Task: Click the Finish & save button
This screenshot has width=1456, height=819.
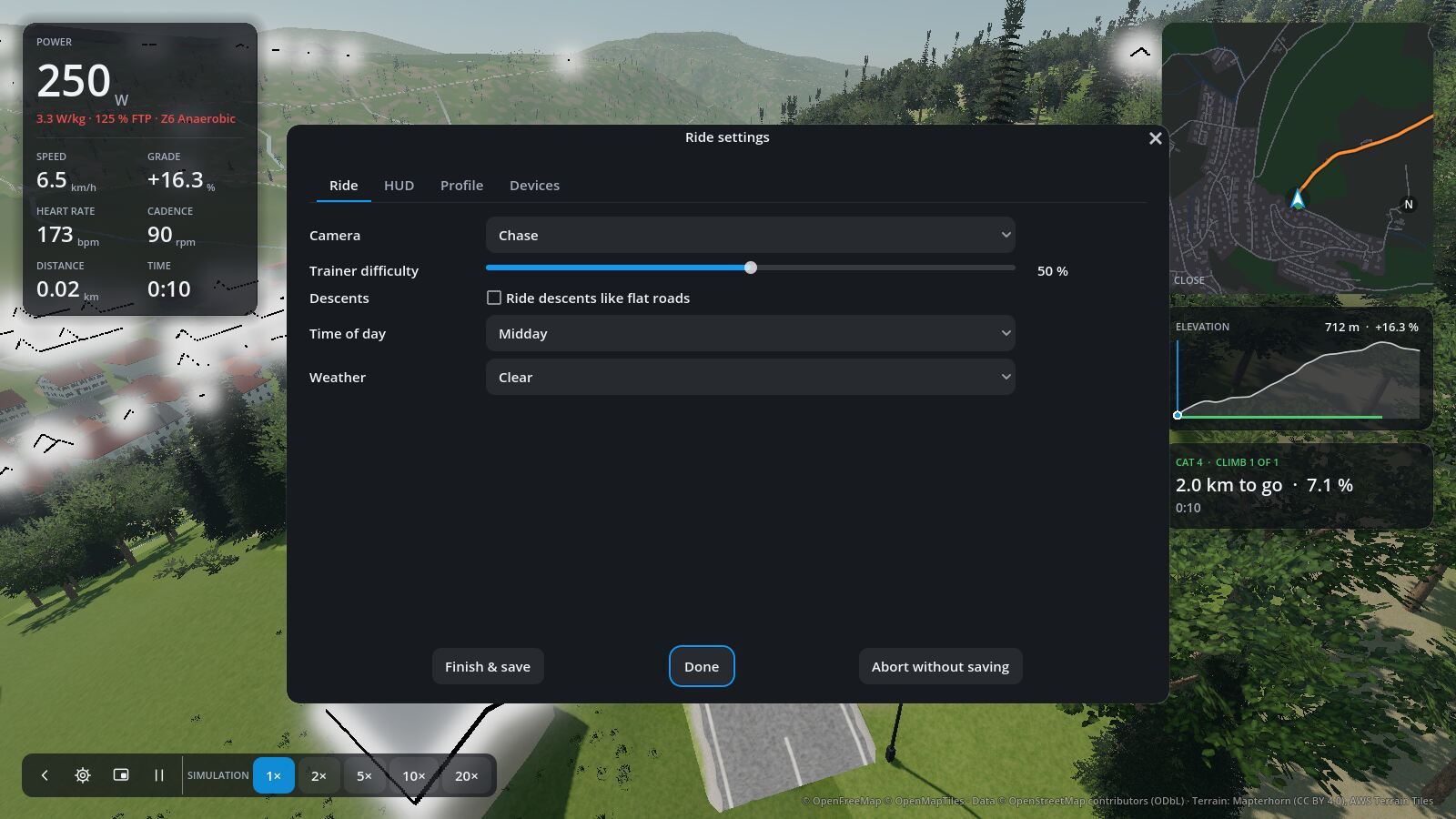Action: 488,666
